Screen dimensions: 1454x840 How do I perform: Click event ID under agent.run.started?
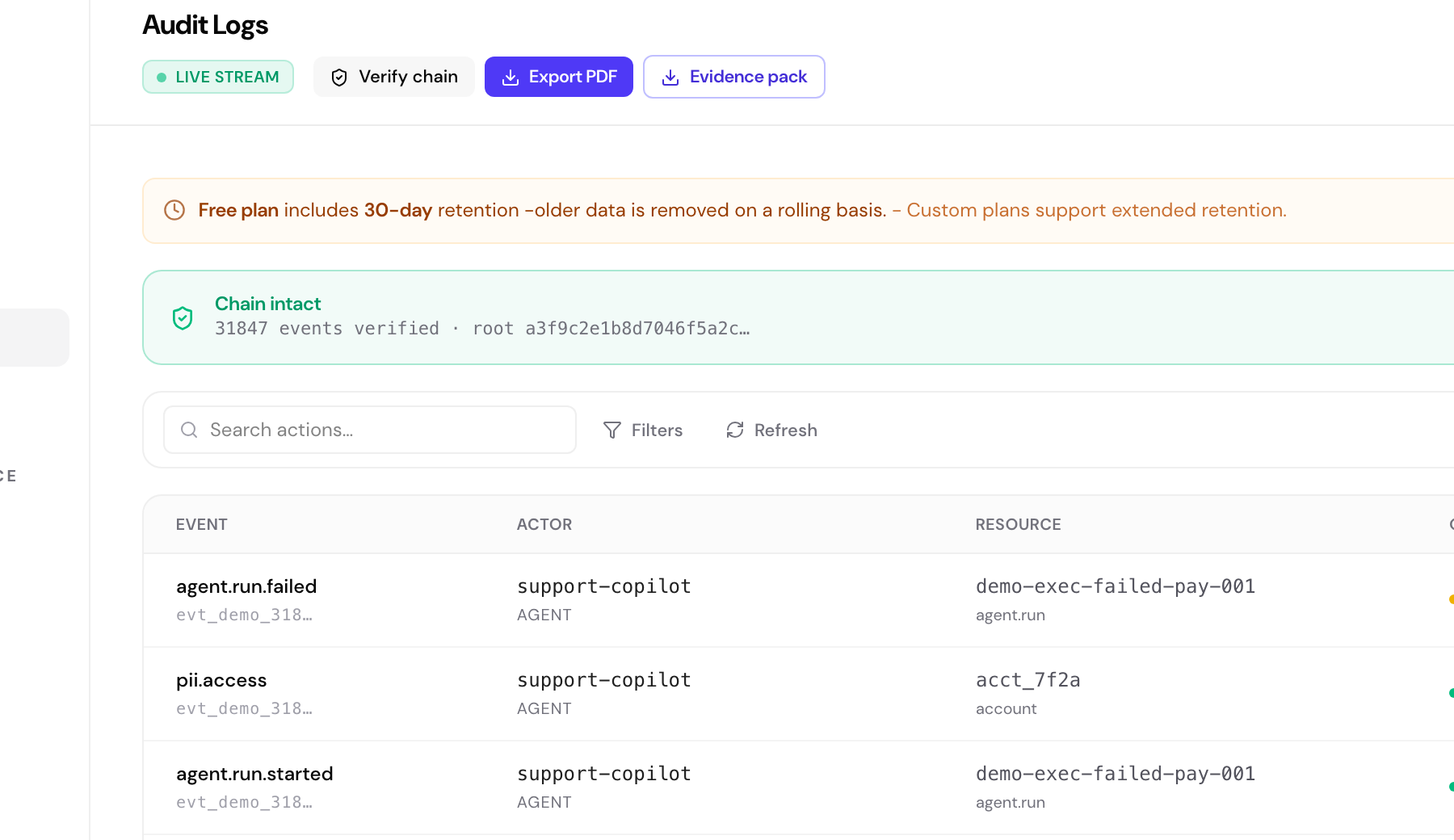(244, 802)
